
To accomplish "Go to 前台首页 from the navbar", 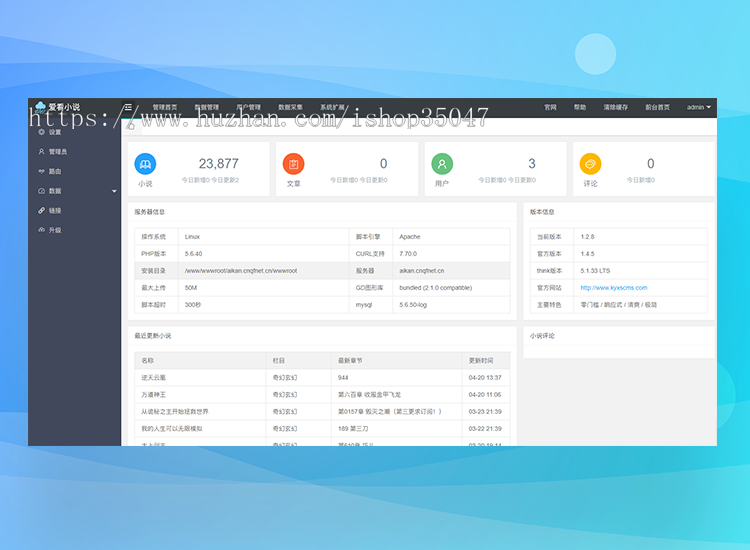I will tap(658, 107).
